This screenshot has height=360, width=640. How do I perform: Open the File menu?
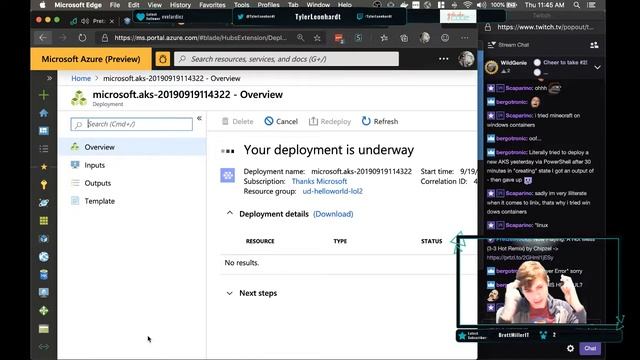(x=115, y=5)
